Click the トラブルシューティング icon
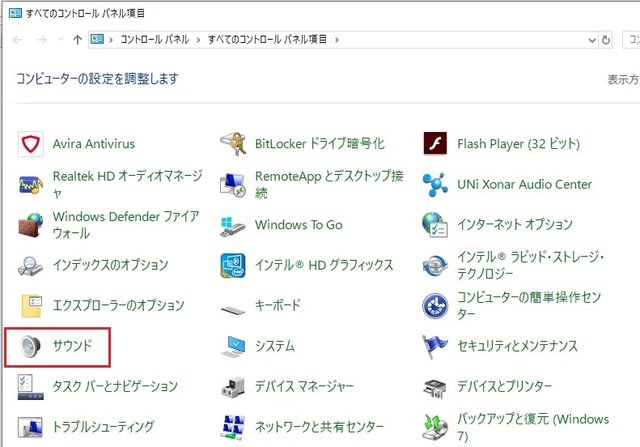 [31, 428]
